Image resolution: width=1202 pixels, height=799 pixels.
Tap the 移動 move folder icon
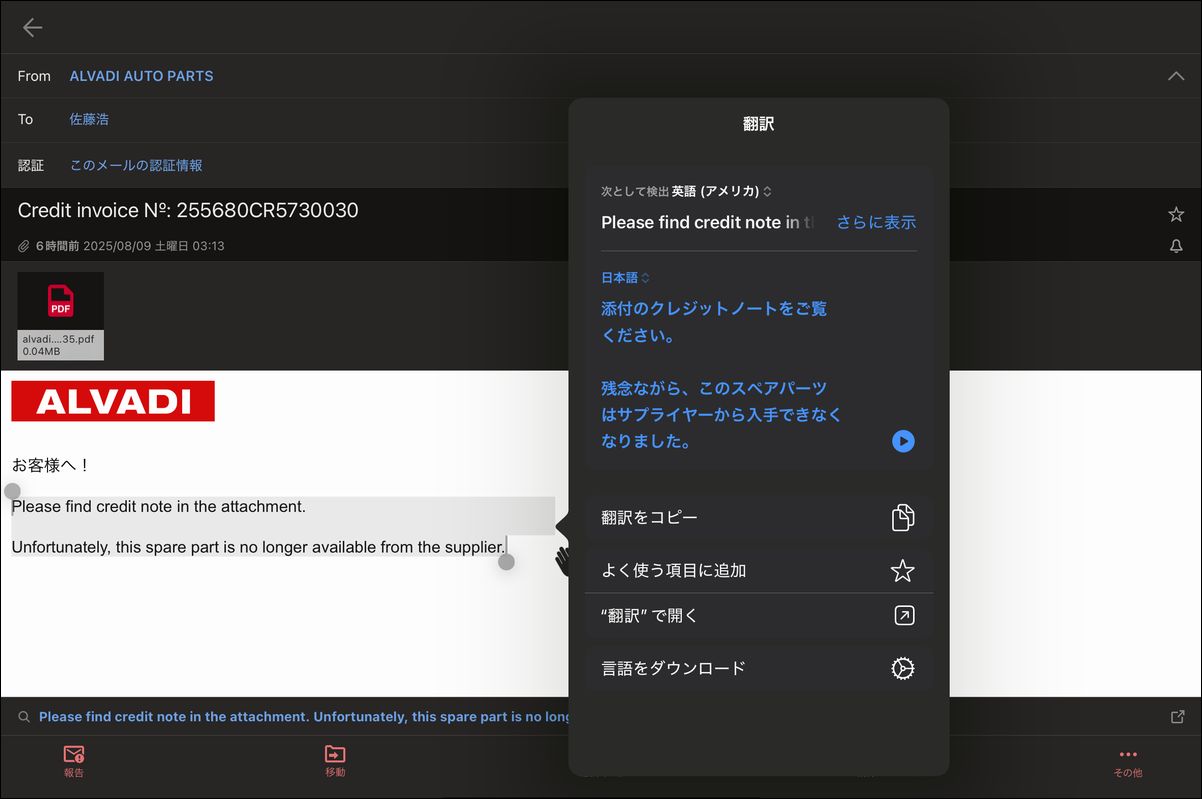coord(335,760)
